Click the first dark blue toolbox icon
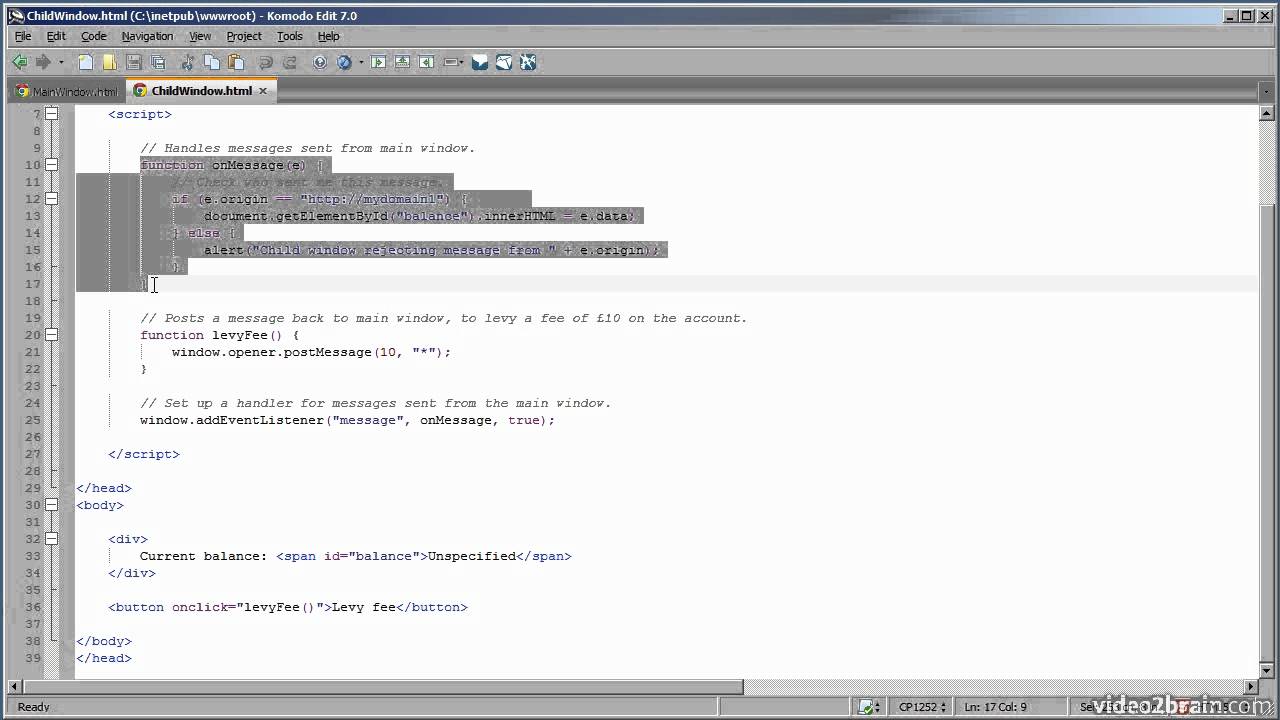Screen dimensions: 1280x720 480,62
